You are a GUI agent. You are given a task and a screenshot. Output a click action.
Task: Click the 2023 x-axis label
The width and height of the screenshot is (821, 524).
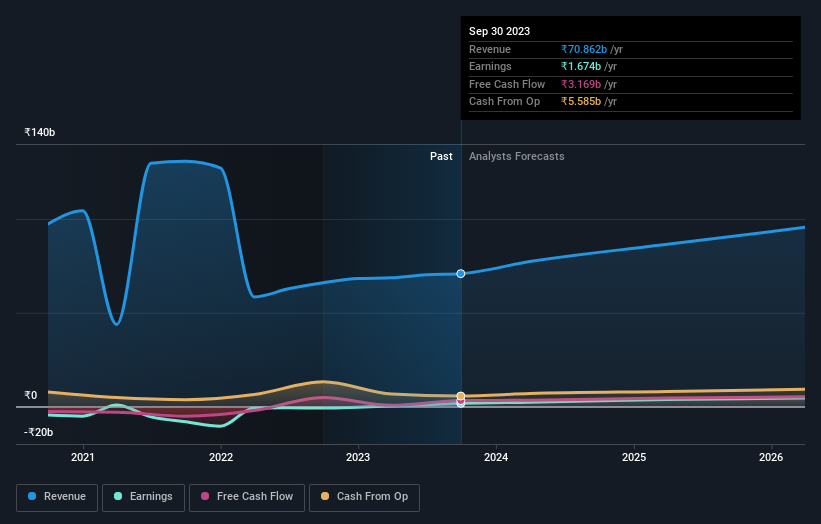(358, 457)
